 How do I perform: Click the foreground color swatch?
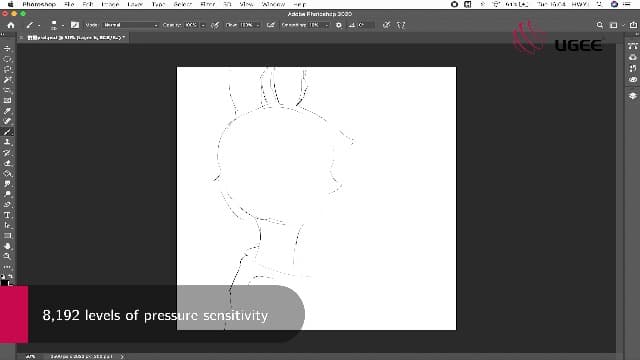[x=4, y=282]
